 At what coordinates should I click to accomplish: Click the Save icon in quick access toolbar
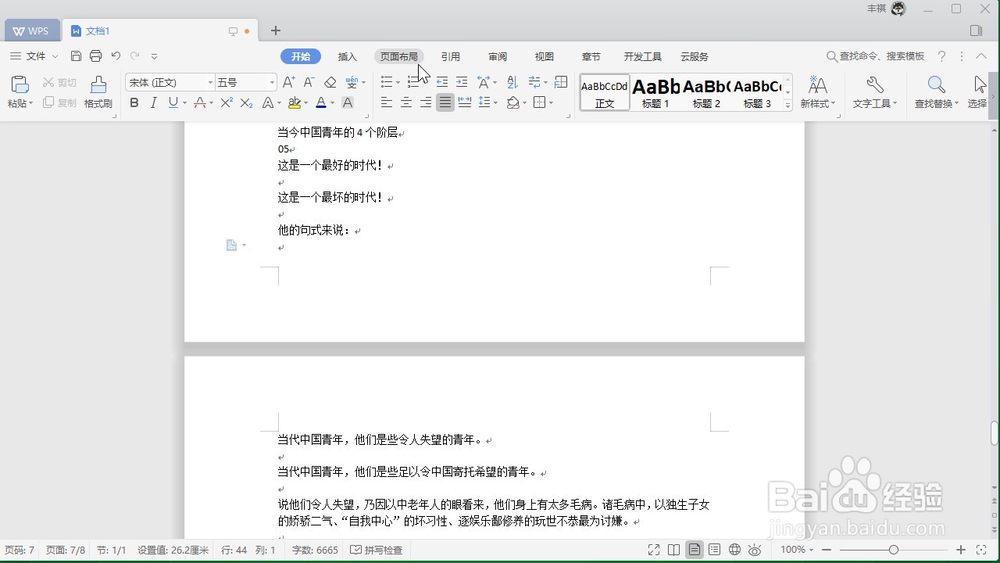tap(76, 56)
